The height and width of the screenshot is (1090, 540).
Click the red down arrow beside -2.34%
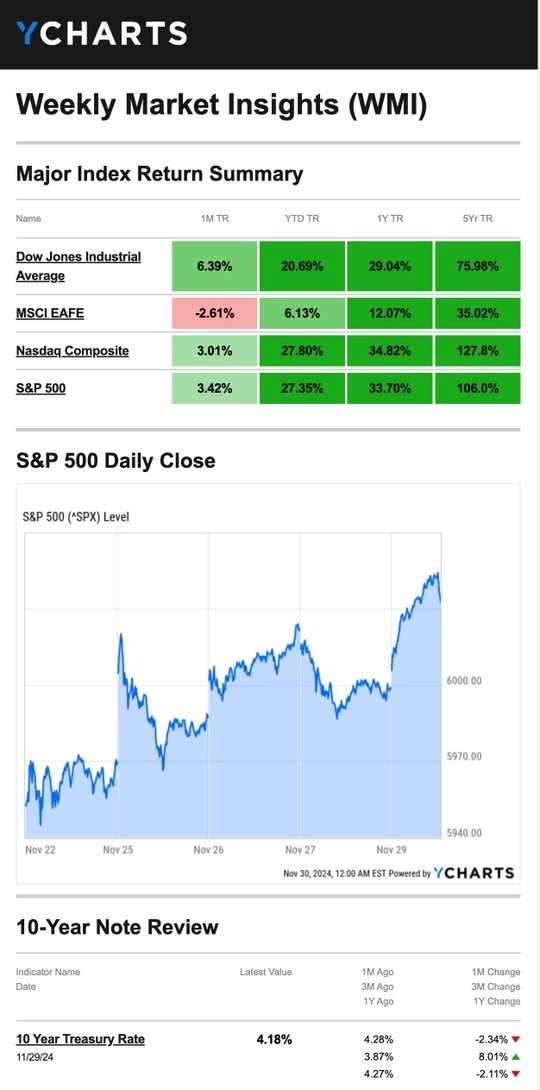pyautogui.click(x=516, y=1040)
